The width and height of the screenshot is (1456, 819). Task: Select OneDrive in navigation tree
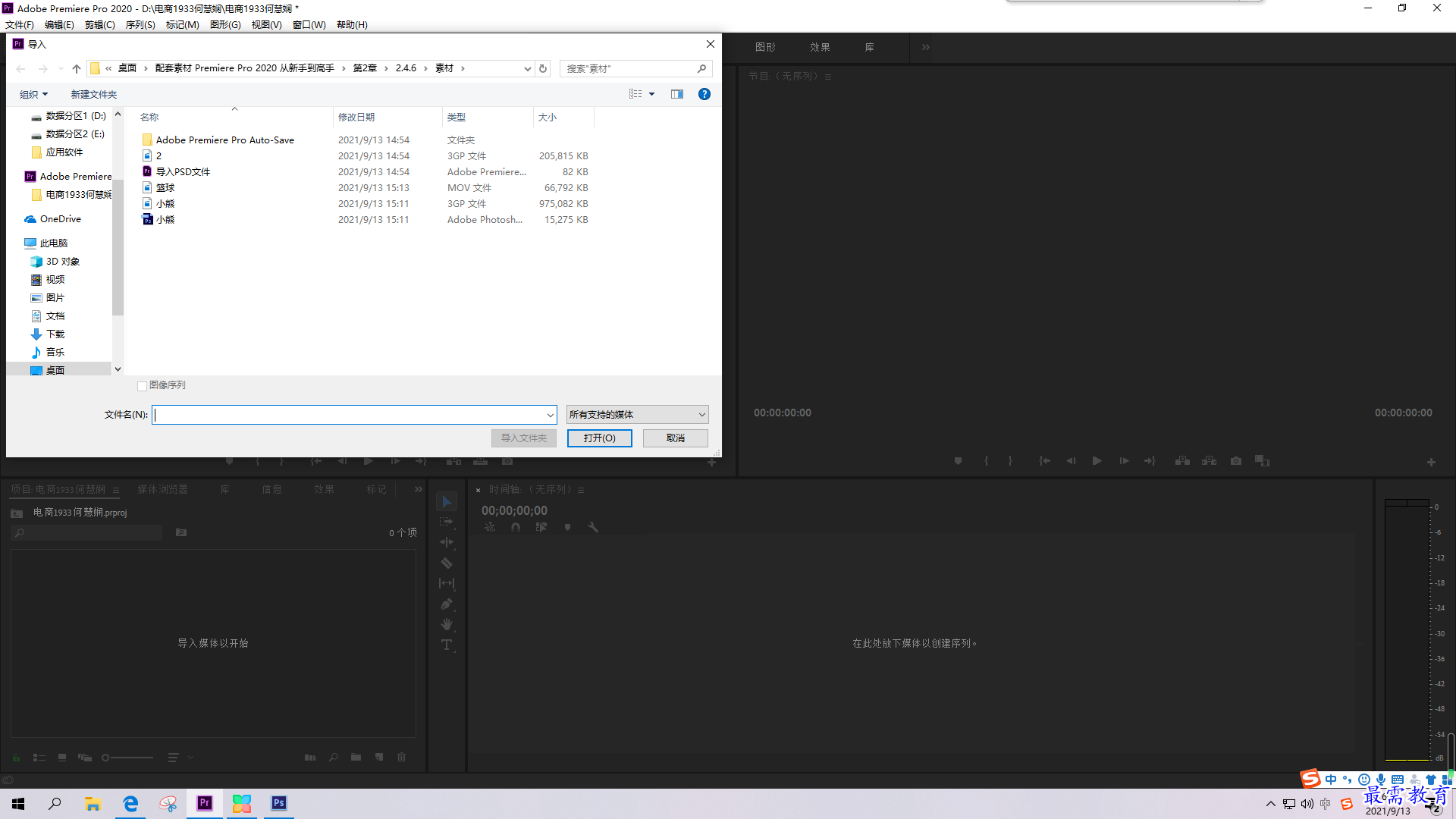(x=61, y=219)
